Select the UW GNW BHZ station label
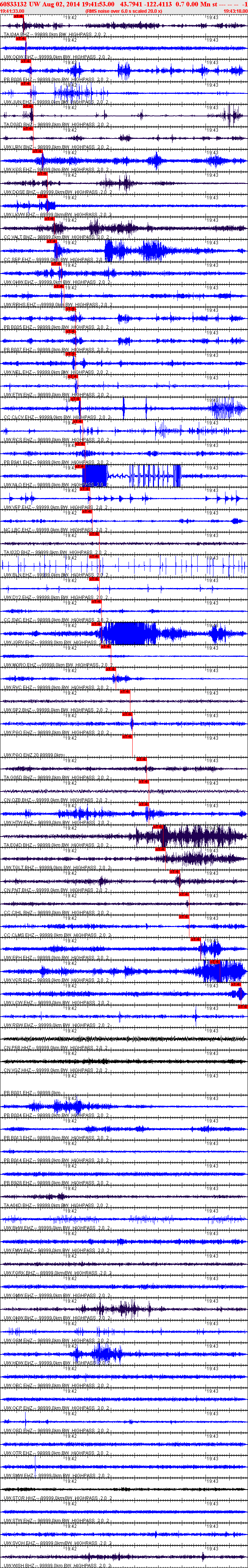 57,1318
